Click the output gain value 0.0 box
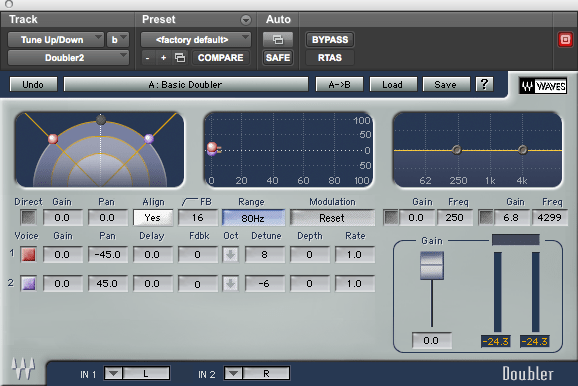 click(x=431, y=340)
